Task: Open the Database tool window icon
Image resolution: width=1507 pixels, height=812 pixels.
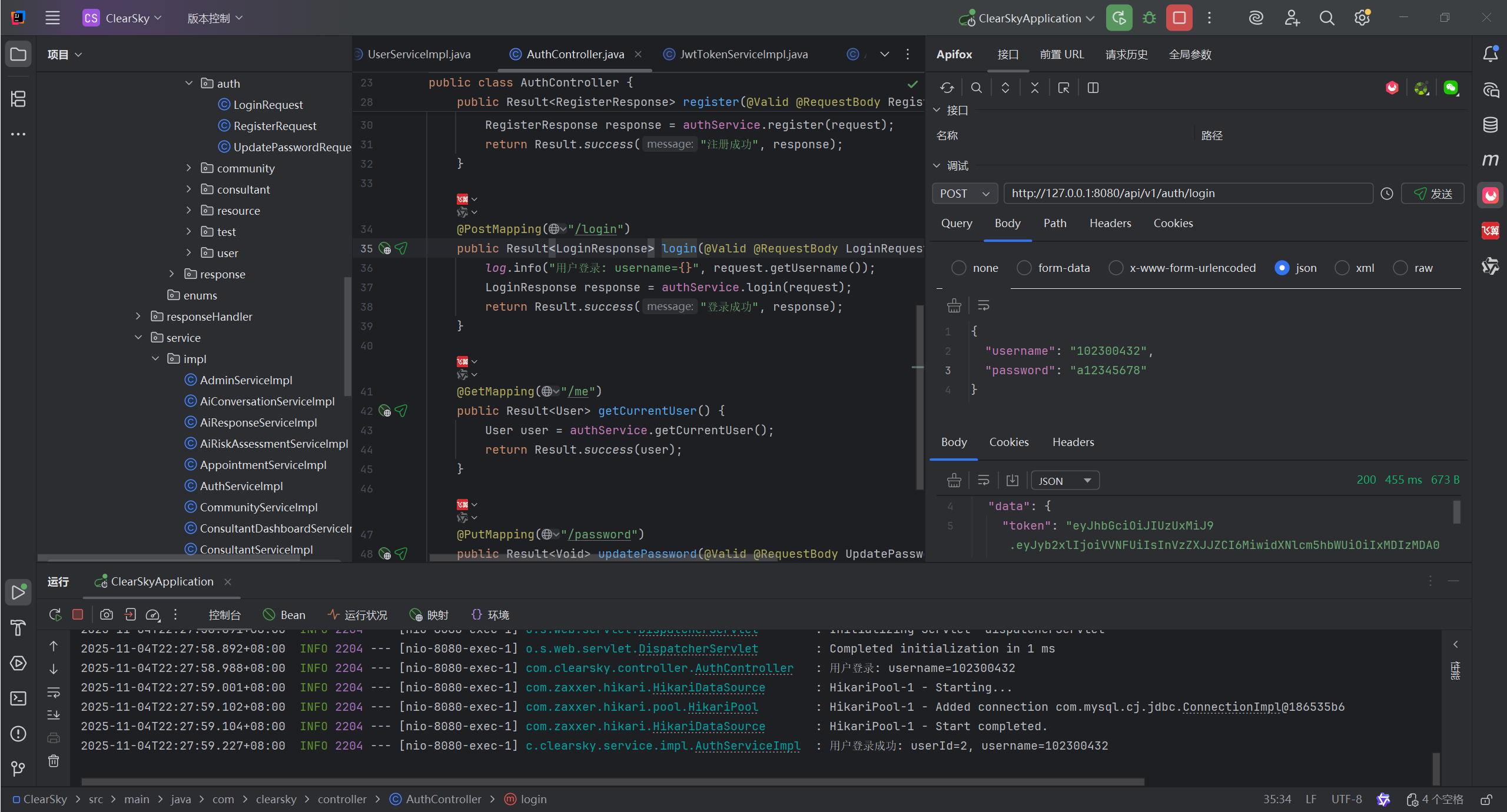Action: click(1490, 125)
